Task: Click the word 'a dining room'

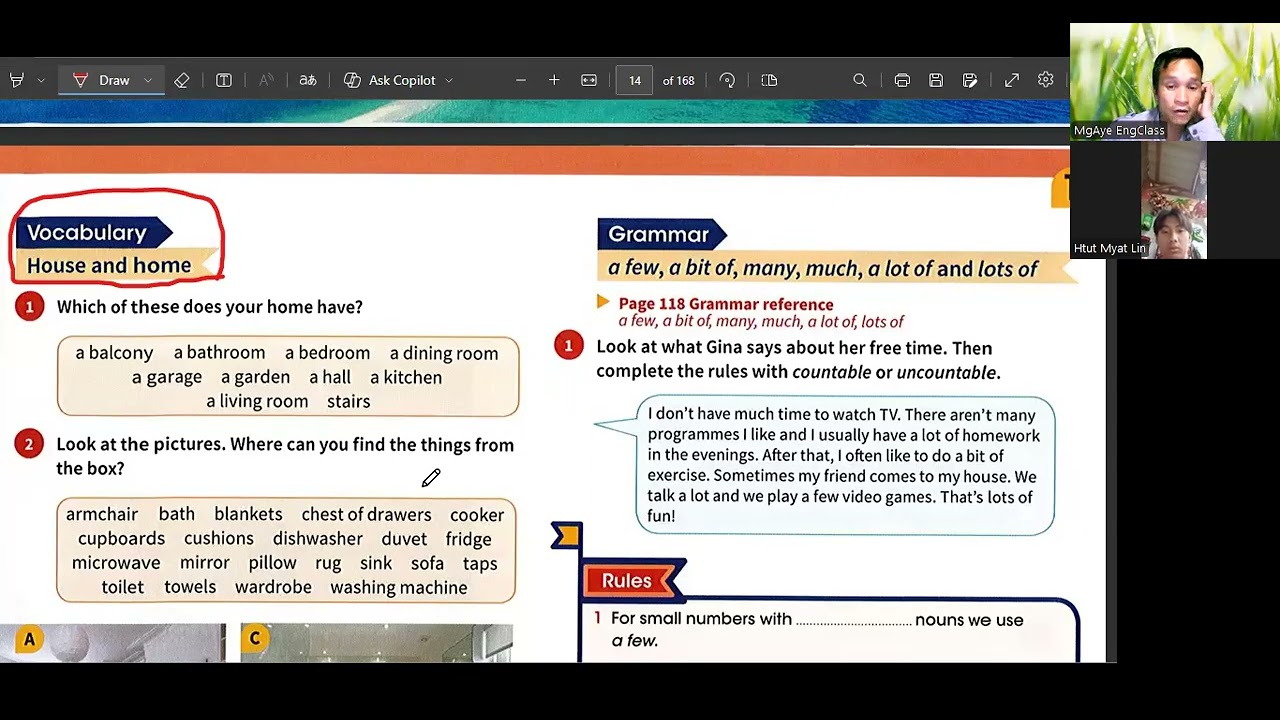Action: click(444, 353)
